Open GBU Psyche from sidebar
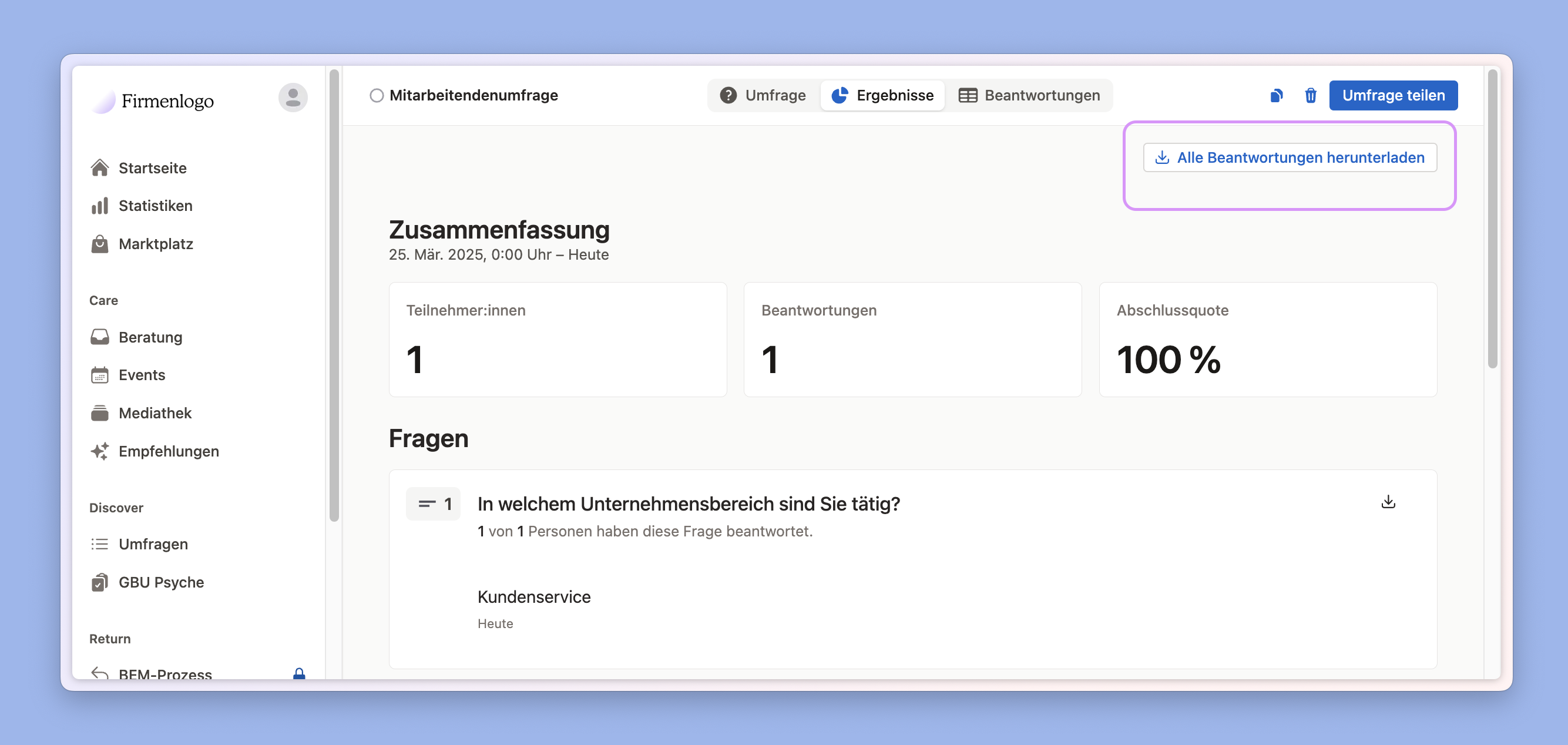Screen dimensions: 1568x745 point(161,582)
